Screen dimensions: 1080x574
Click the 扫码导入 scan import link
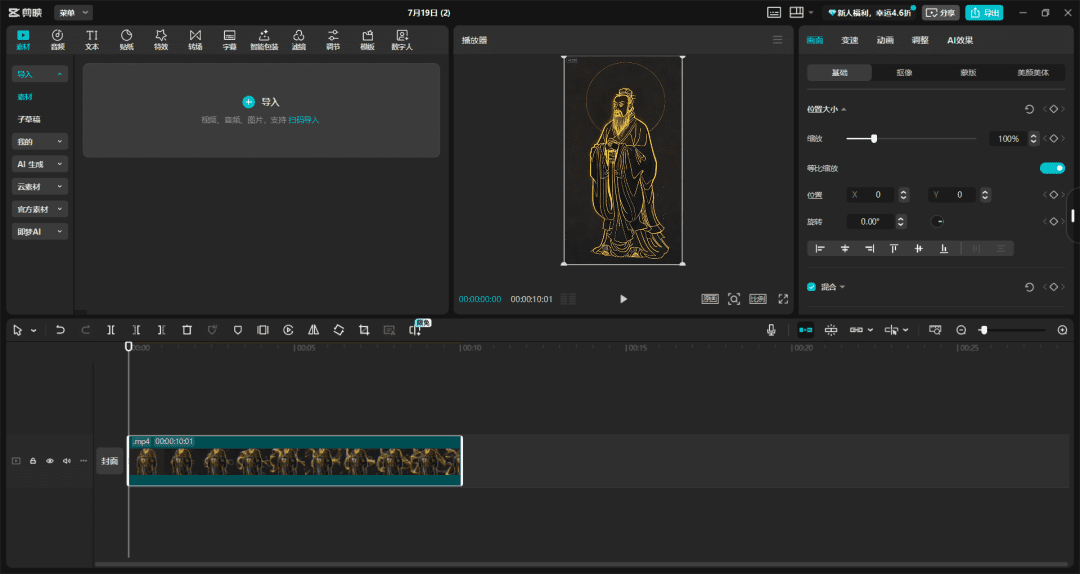click(x=304, y=120)
